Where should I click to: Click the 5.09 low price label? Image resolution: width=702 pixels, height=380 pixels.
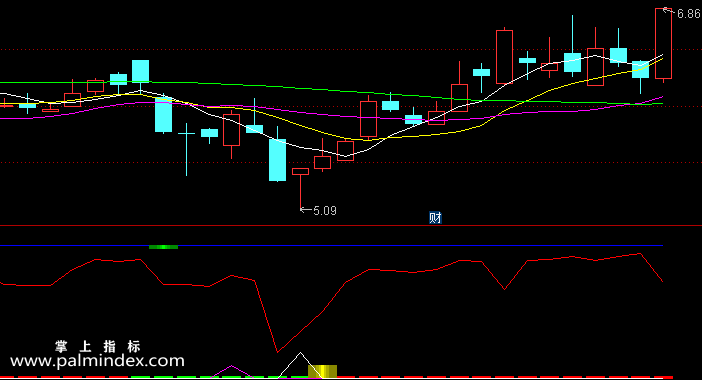click(325, 210)
